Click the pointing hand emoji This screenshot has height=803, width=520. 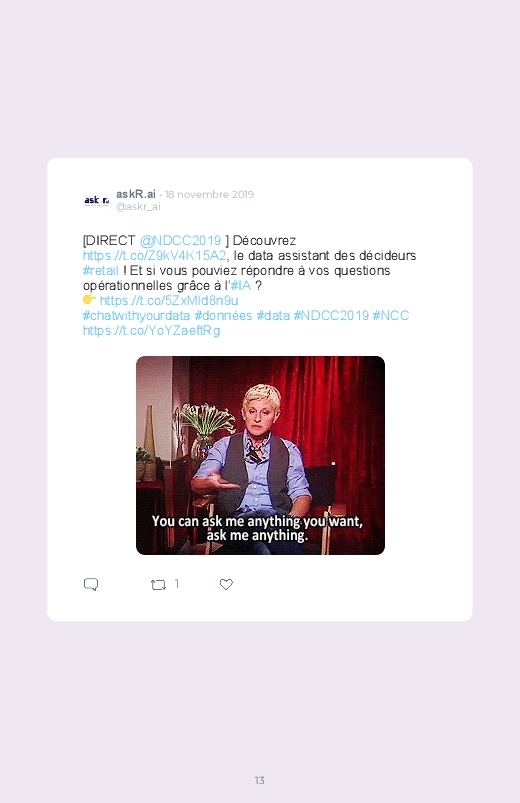coord(89,299)
